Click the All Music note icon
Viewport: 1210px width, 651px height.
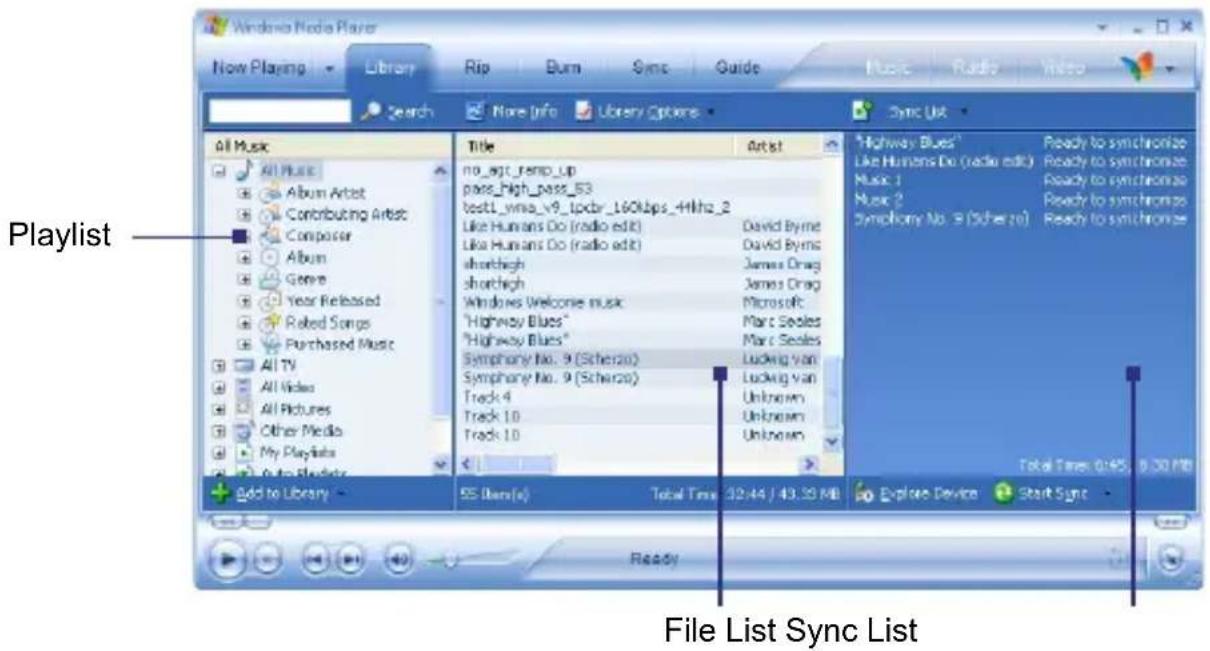(x=243, y=172)
